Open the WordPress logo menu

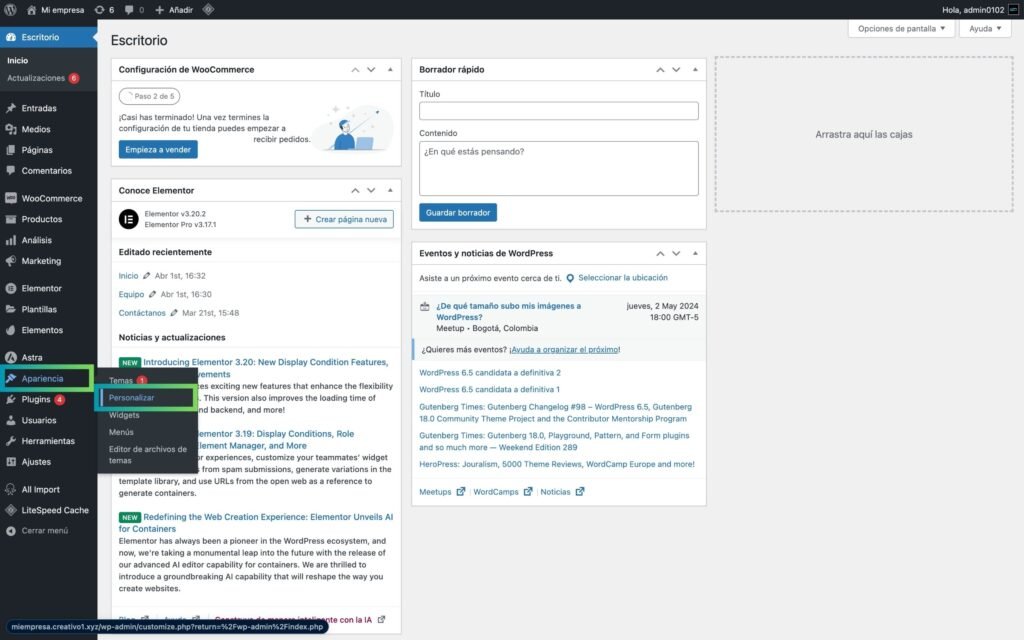click(x=10, y=10)
